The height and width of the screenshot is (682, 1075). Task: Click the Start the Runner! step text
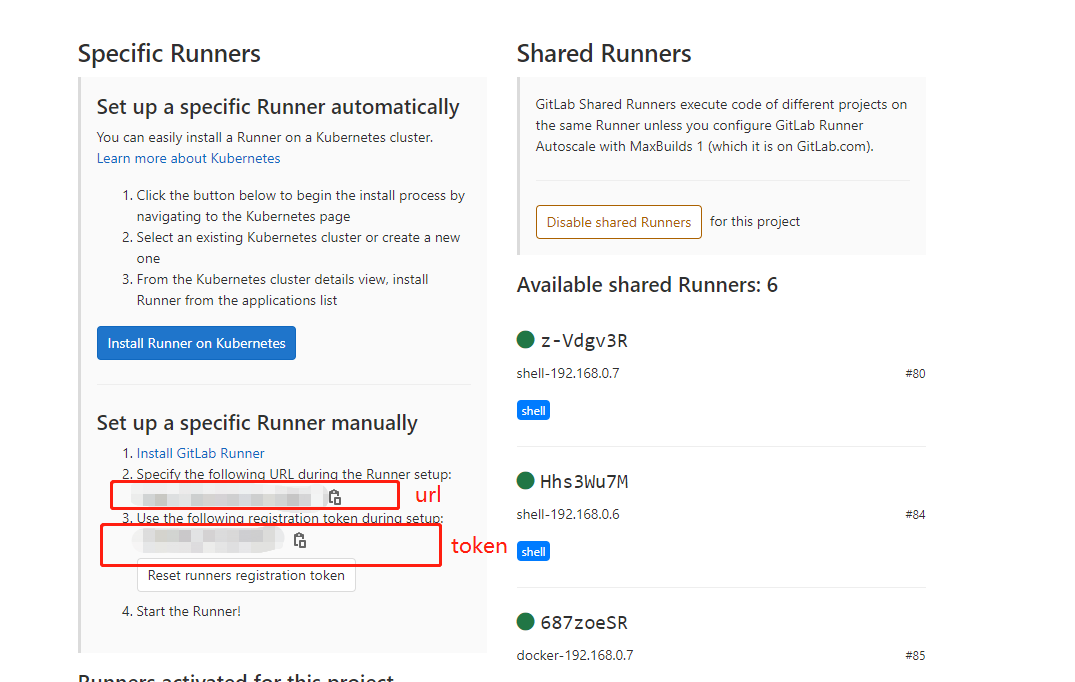[189, 611]
